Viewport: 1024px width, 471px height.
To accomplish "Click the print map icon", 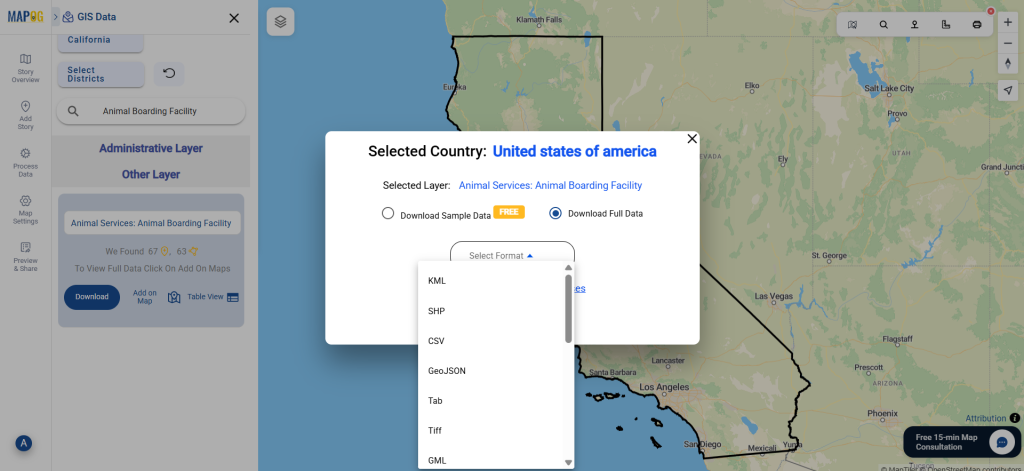I will [977, 24].
